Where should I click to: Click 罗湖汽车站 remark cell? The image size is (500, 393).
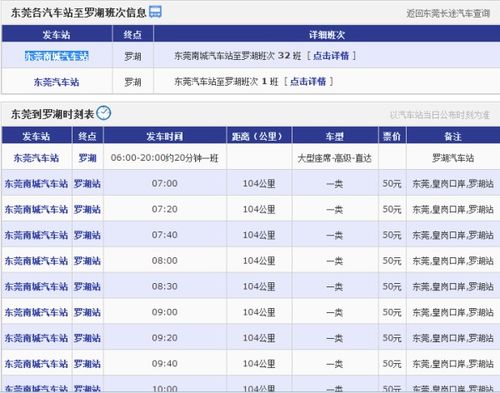click(453, 158)
